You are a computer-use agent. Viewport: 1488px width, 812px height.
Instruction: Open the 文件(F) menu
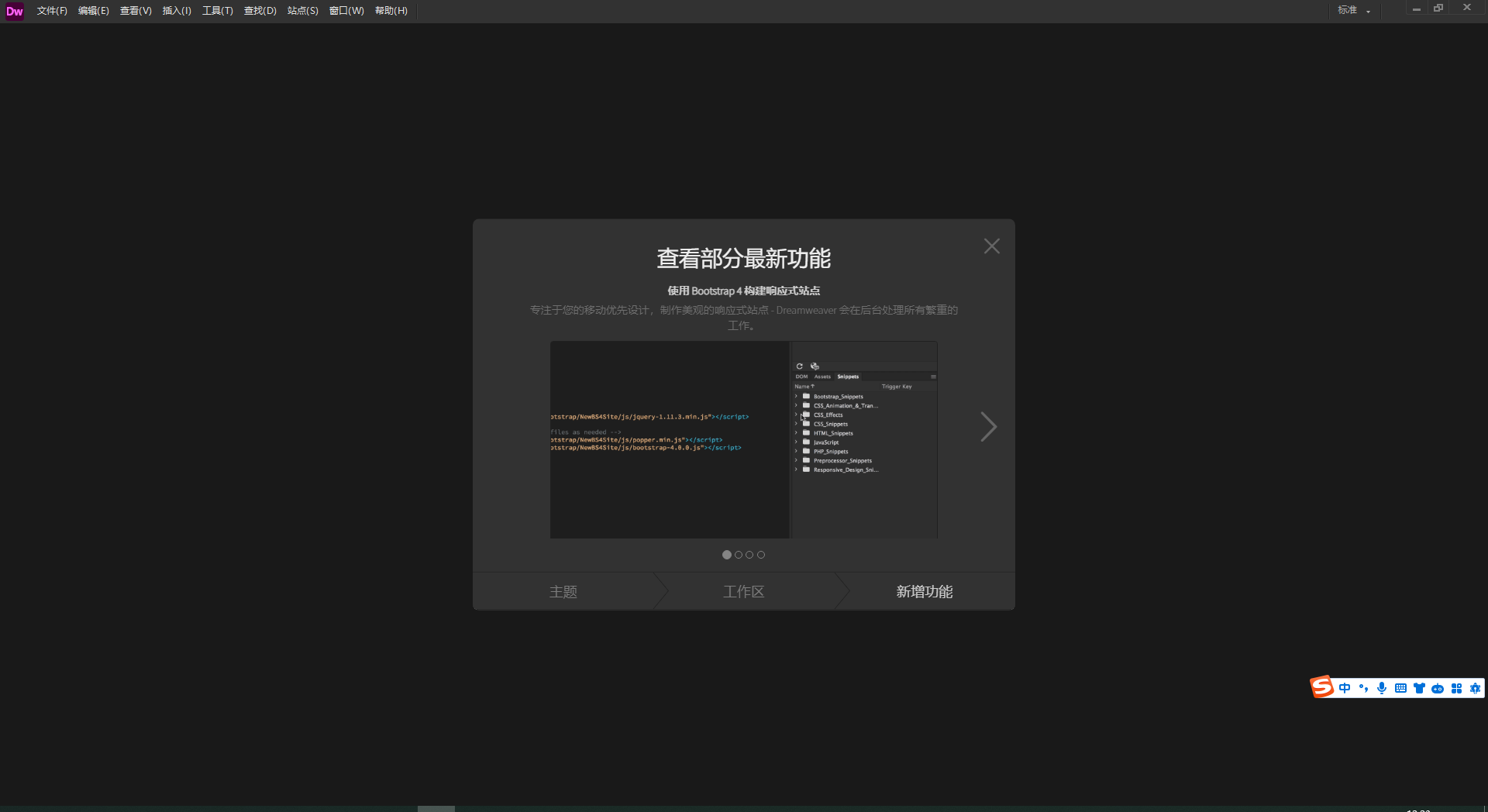coord(52,11)
